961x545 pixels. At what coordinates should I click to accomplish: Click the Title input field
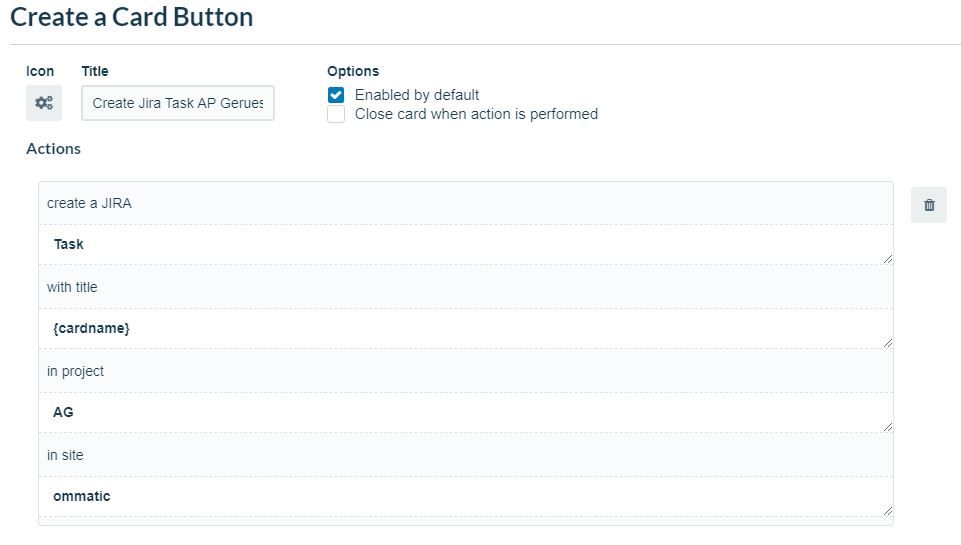pos(178,103)
